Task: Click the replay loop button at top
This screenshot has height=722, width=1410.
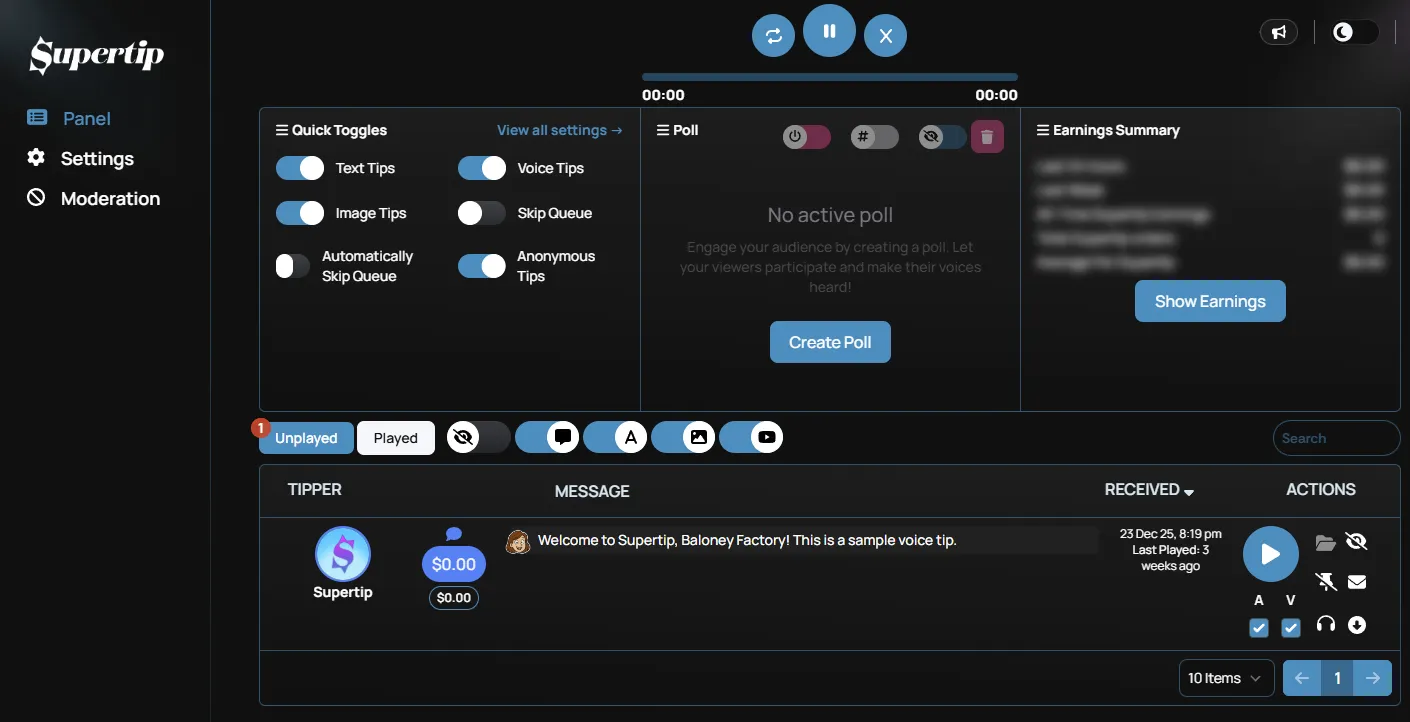Action: (x=773, y=36)
